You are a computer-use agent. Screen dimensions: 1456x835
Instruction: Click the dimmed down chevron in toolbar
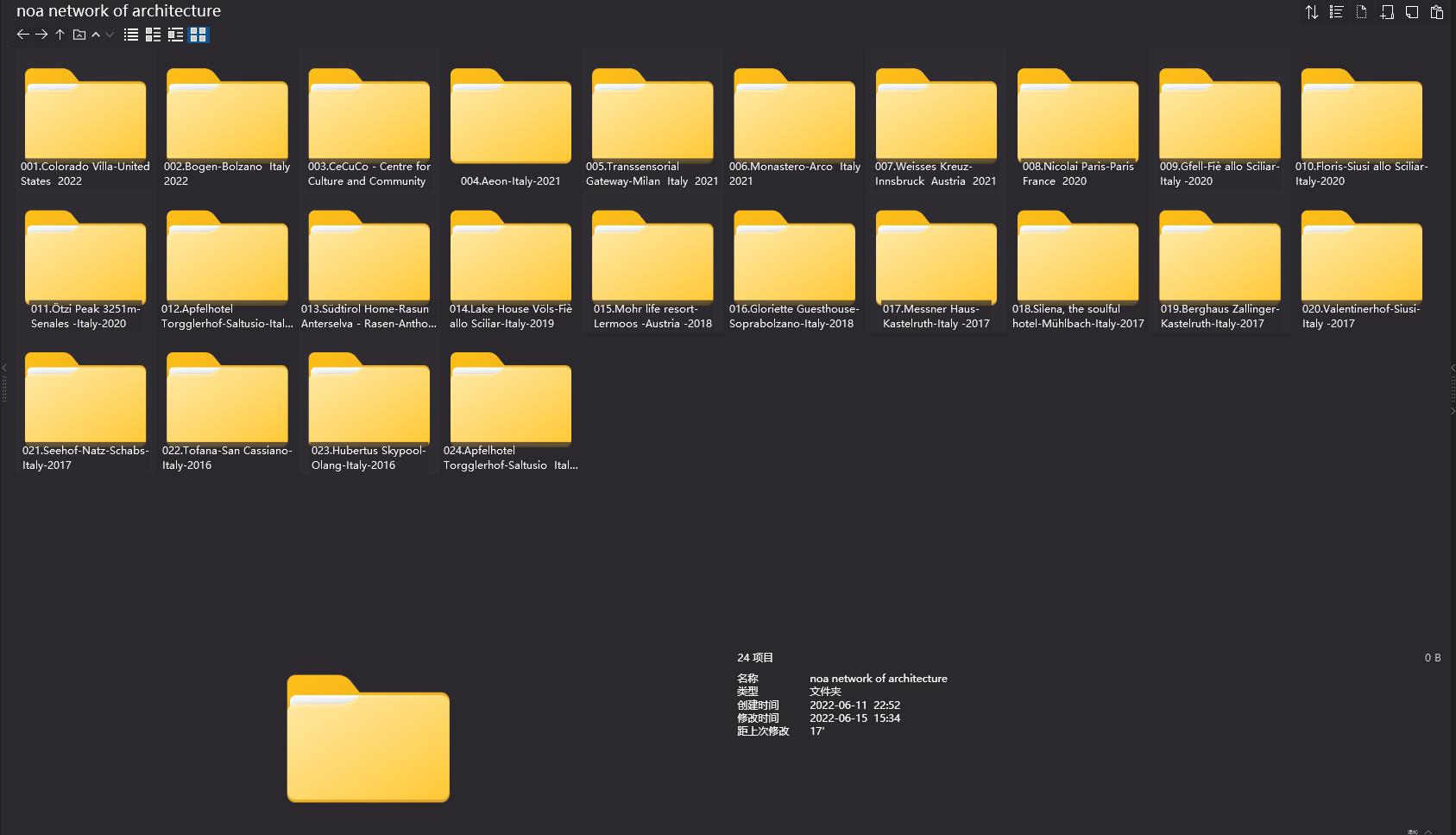tap(110, 35)
